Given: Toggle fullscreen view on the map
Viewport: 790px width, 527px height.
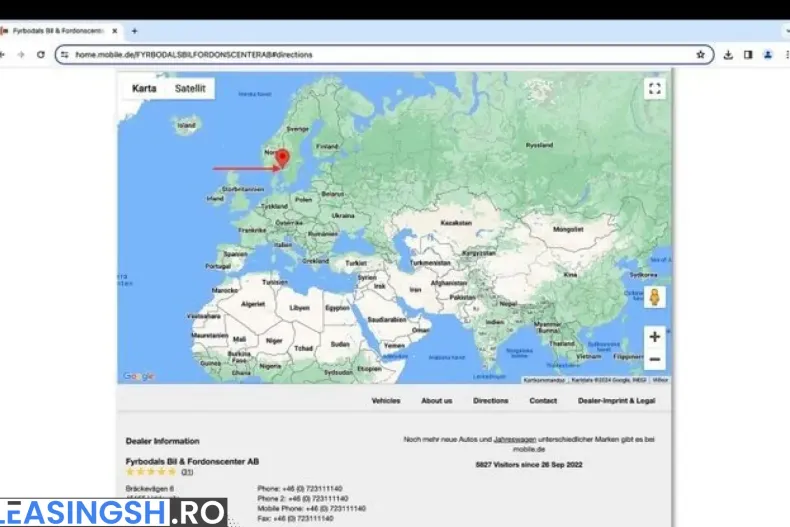Looking at the screenshot, I should pos(654,89).
